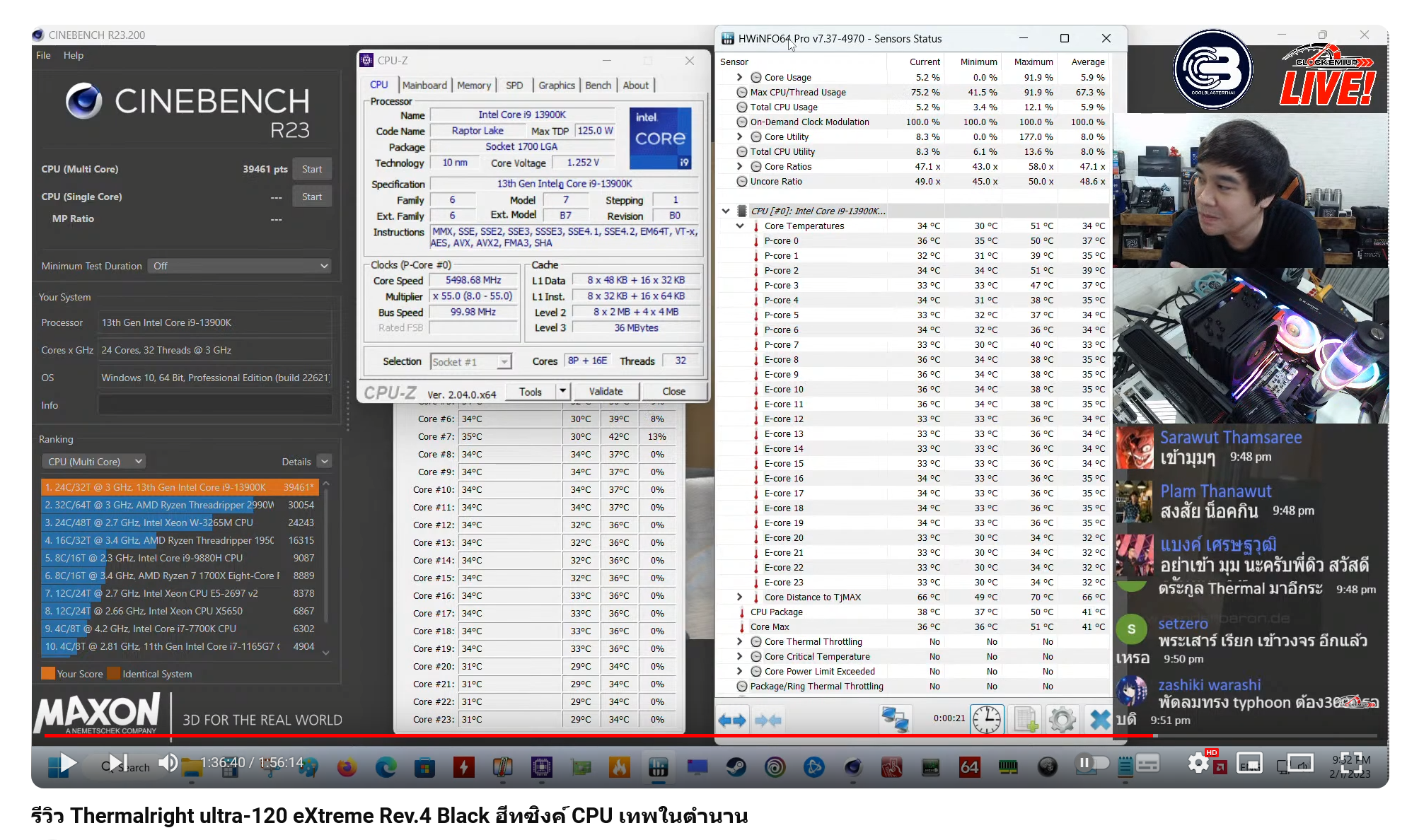Expand Core Distance to TjMAX row

740,597
